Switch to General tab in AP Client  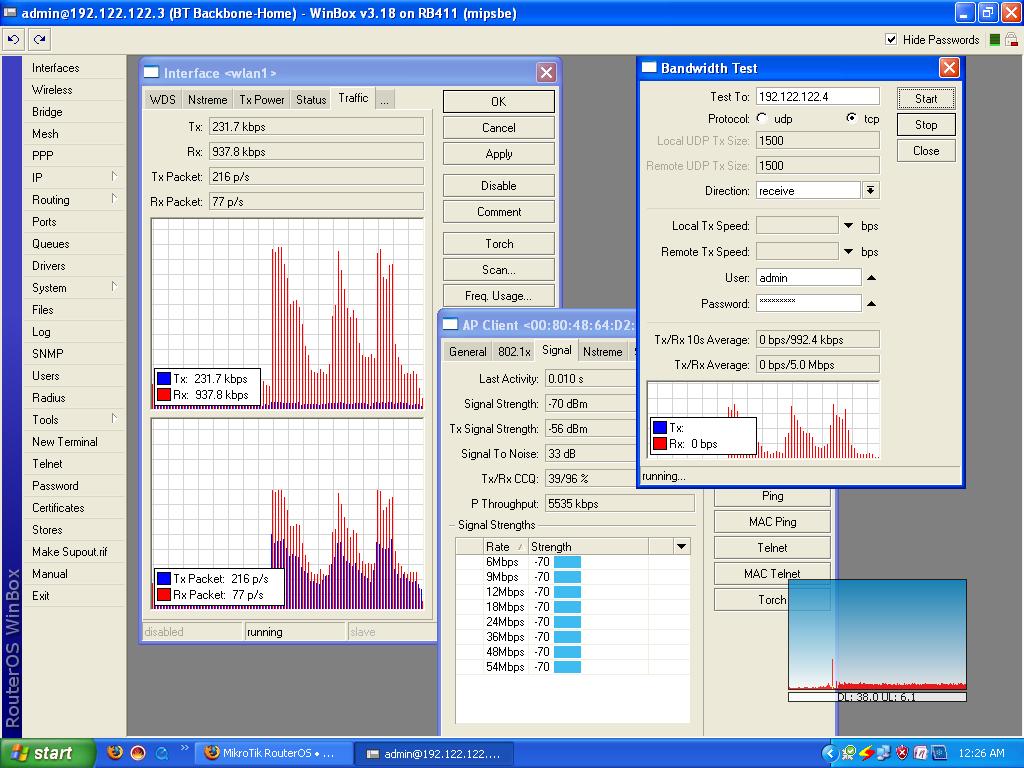click(468, 351)
